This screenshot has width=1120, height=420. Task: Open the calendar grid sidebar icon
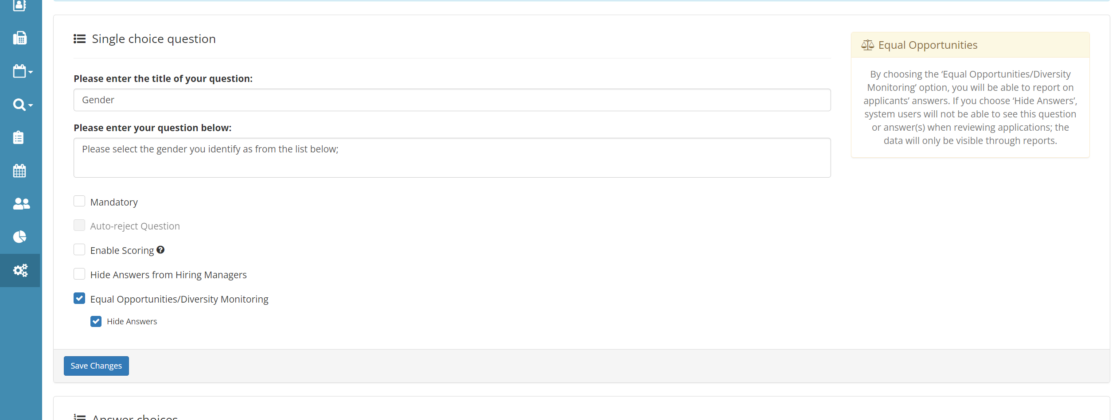(x=20, y=170)
